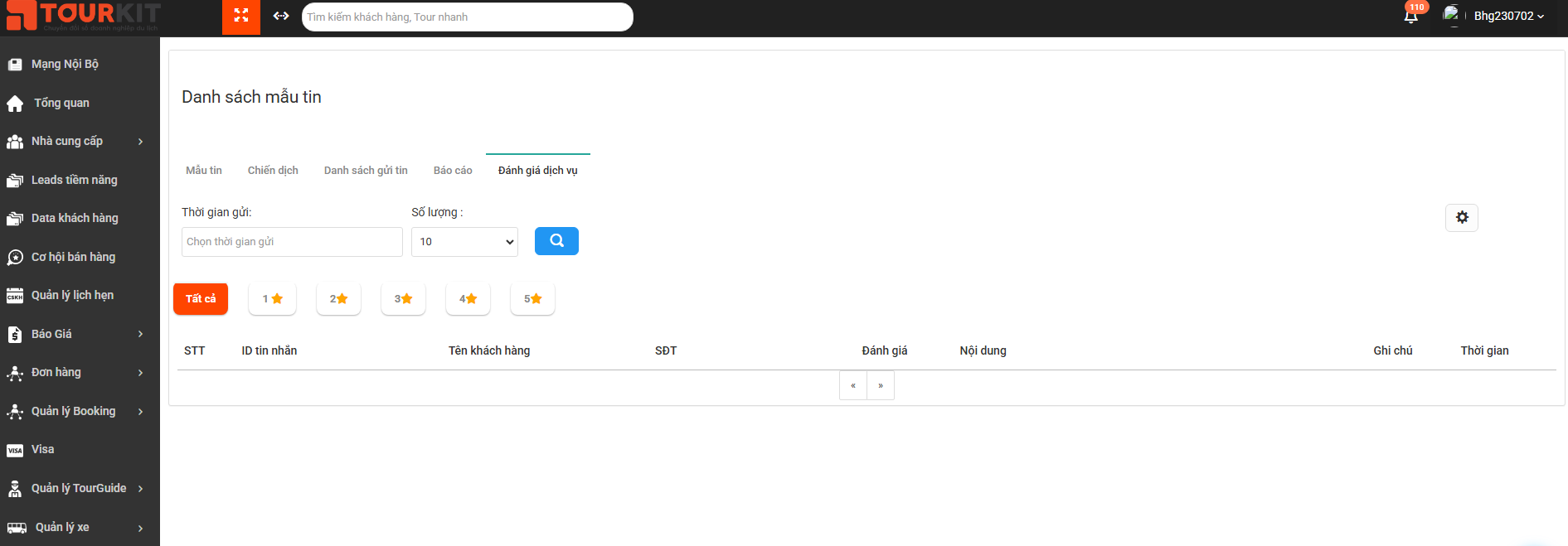Go to next page in pagination
1568x546 pixels.
pos(881,385)
